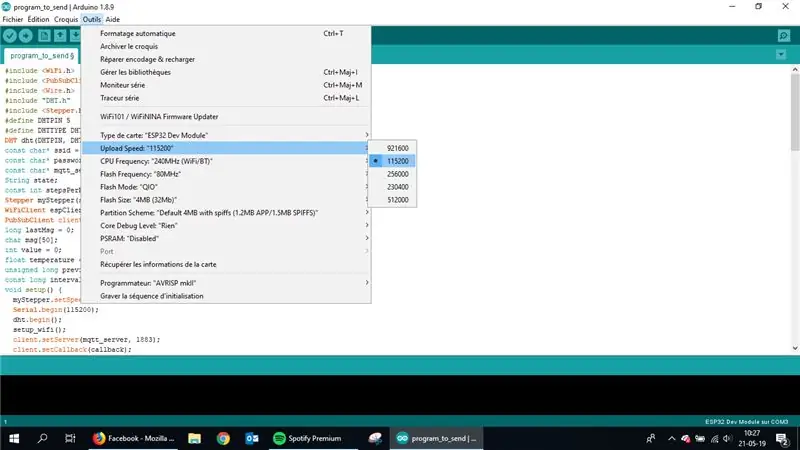Open the Windows Start menu

[14, 438]
